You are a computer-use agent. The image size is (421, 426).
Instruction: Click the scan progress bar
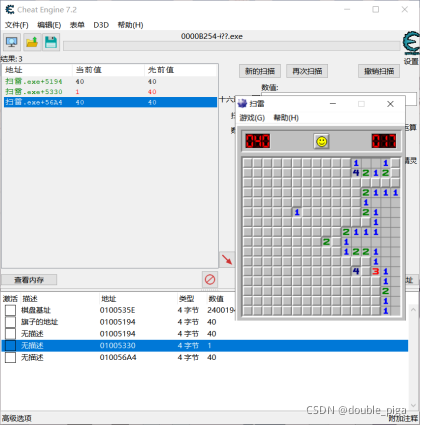point(232,46)
